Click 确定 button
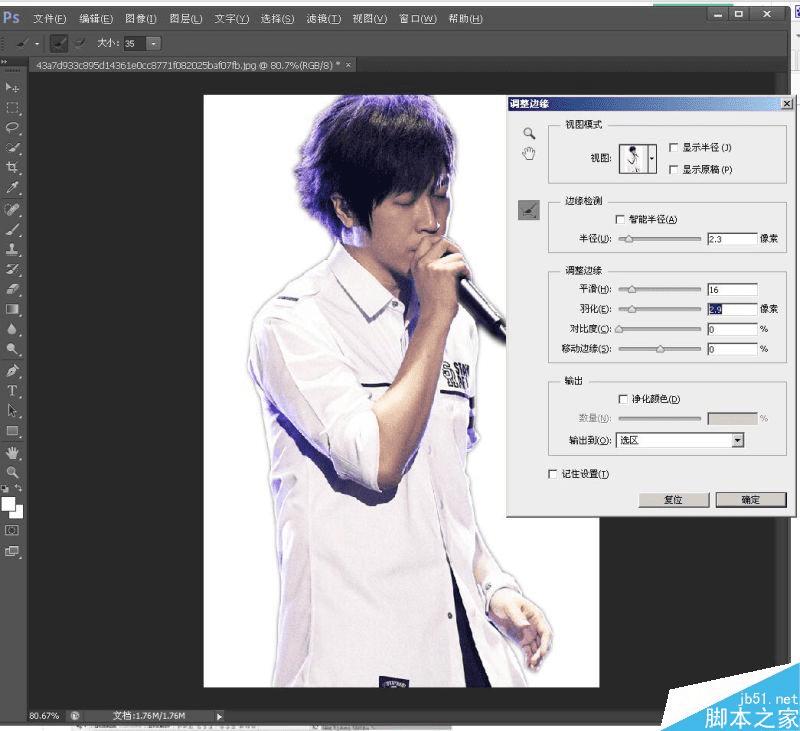Image resolution: width=800 pixels, height=731 pixels. tap(751, 499)
